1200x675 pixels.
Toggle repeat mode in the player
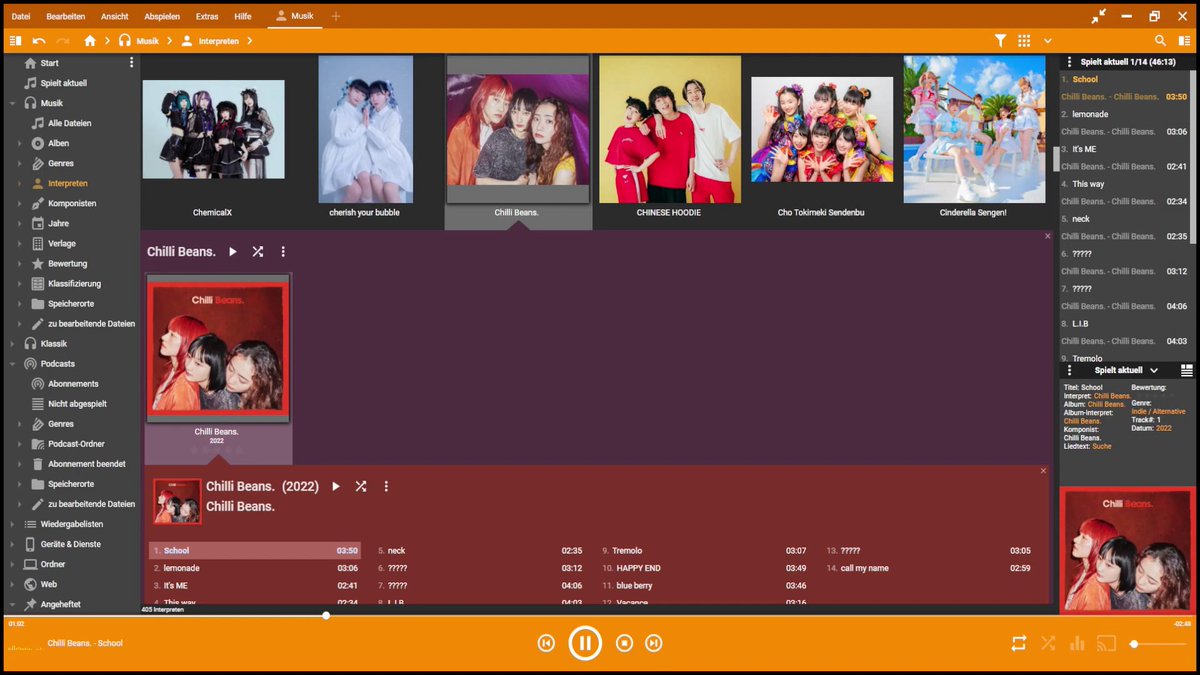(x=1019, y=643)
